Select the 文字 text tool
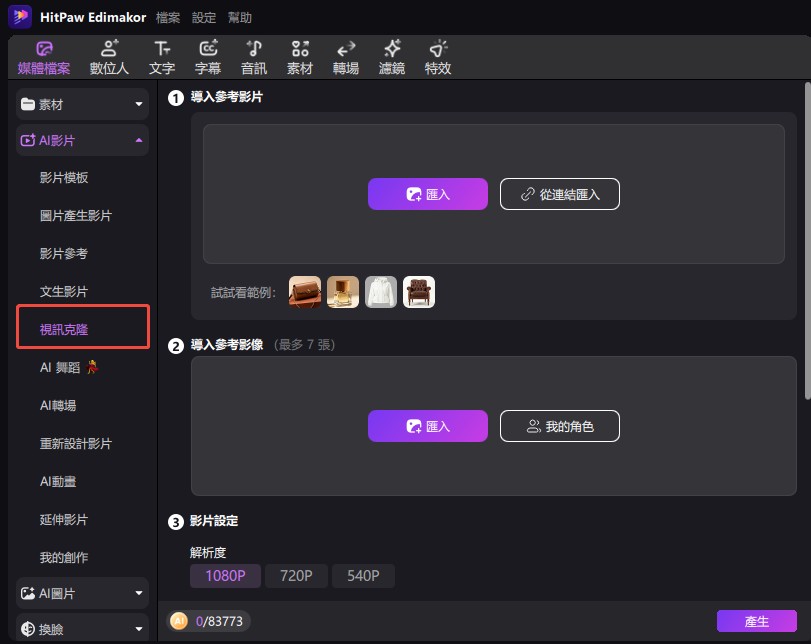811x644 pixels. pyautogui.click(x=162, y=57)
